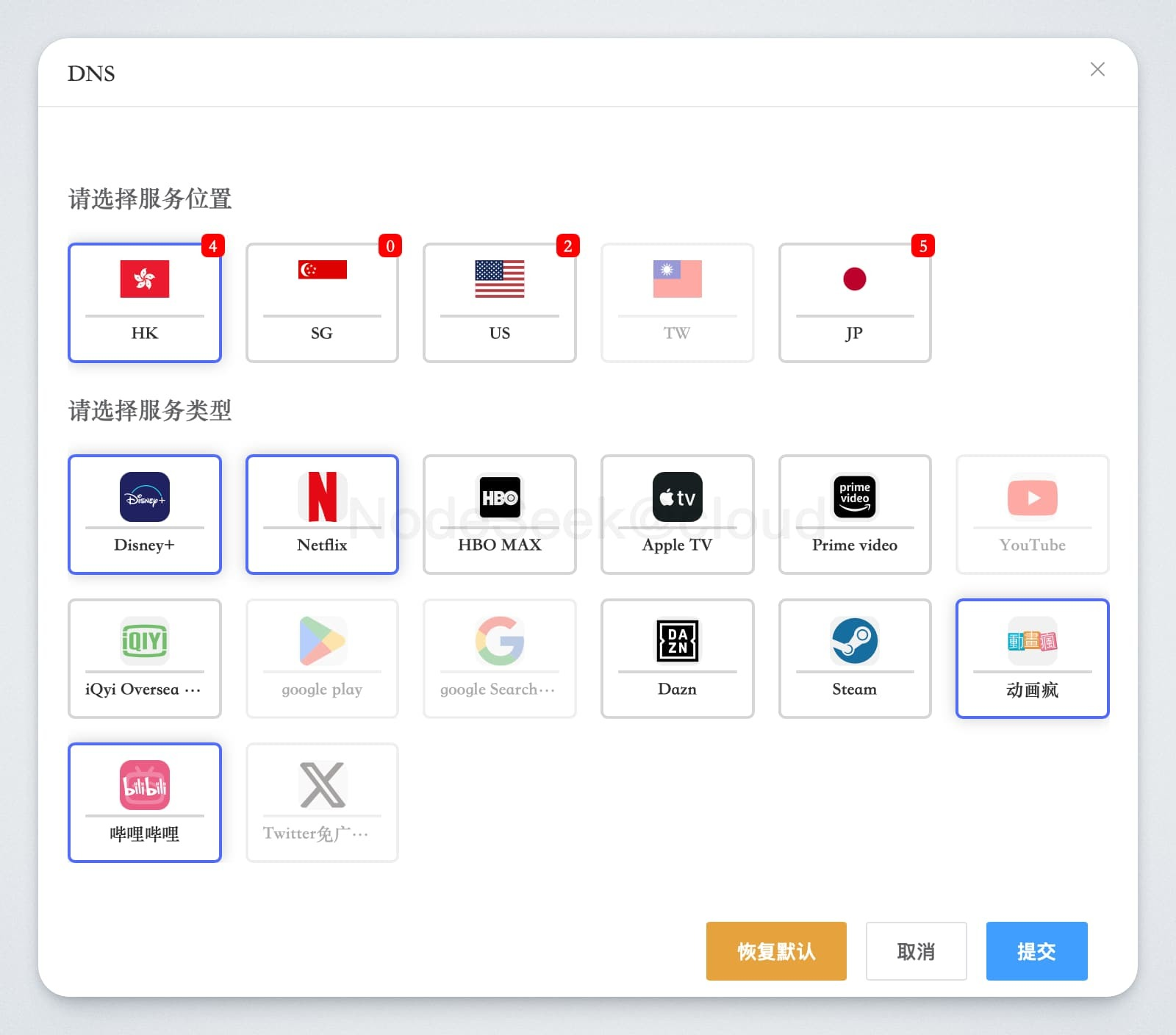Toggle the Disney+ service icon

145,498
